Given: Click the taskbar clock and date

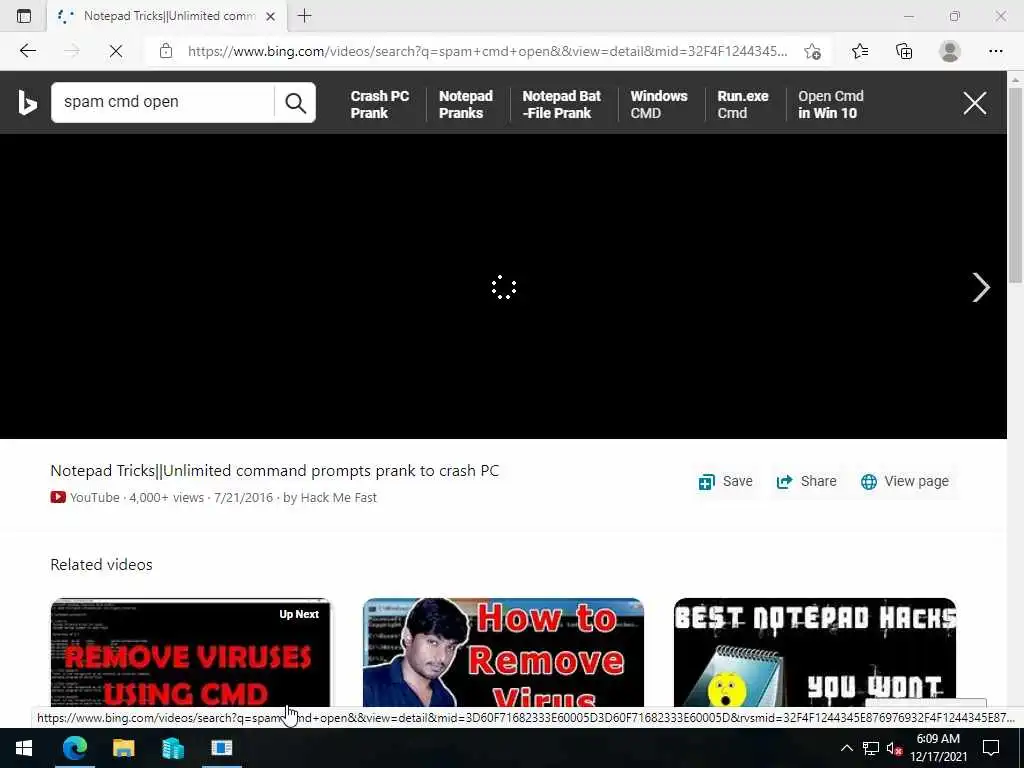Looking at the screenshot, I should [938, 748].
